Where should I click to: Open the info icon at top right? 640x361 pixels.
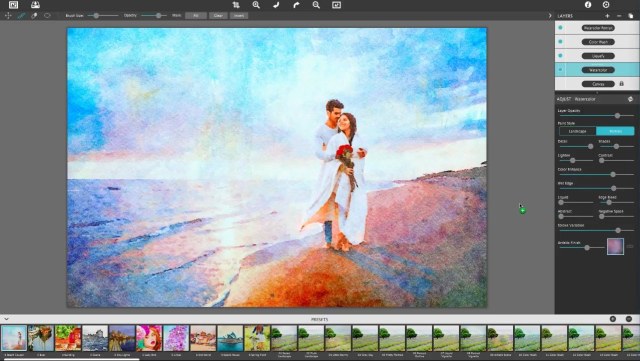(x=588, y=5)
